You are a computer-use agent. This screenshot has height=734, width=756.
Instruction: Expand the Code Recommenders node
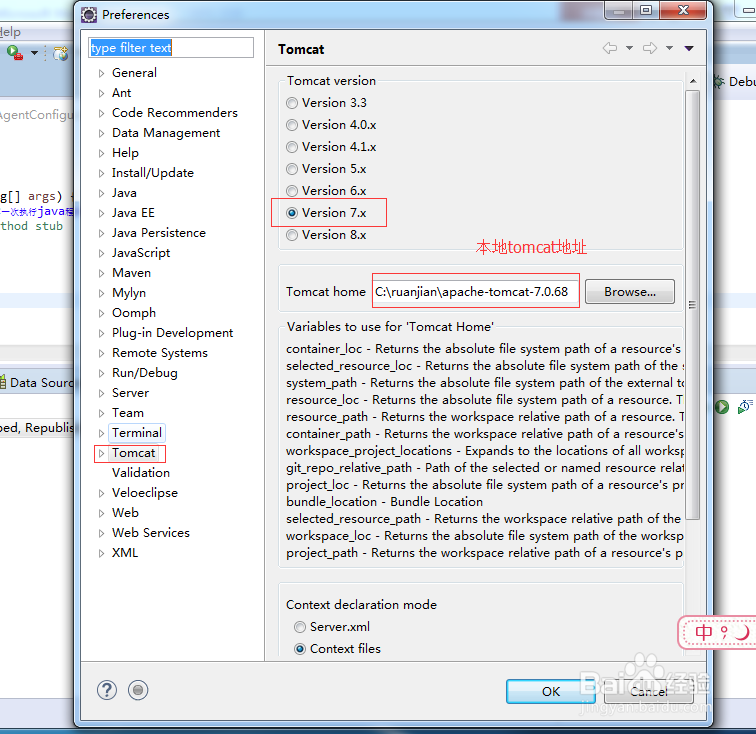tap(101, 113)
